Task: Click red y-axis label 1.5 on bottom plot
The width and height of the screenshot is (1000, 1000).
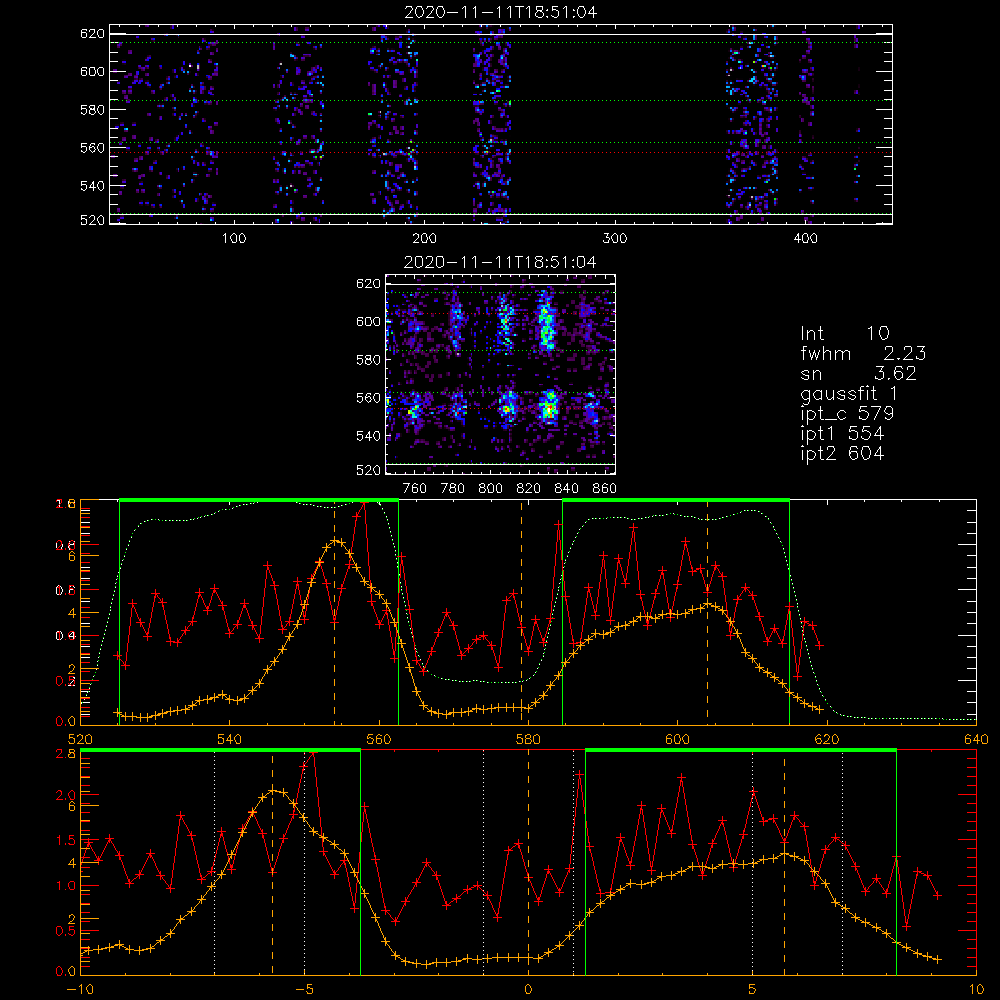Action: pyautogui.click(x=66, y=841)
